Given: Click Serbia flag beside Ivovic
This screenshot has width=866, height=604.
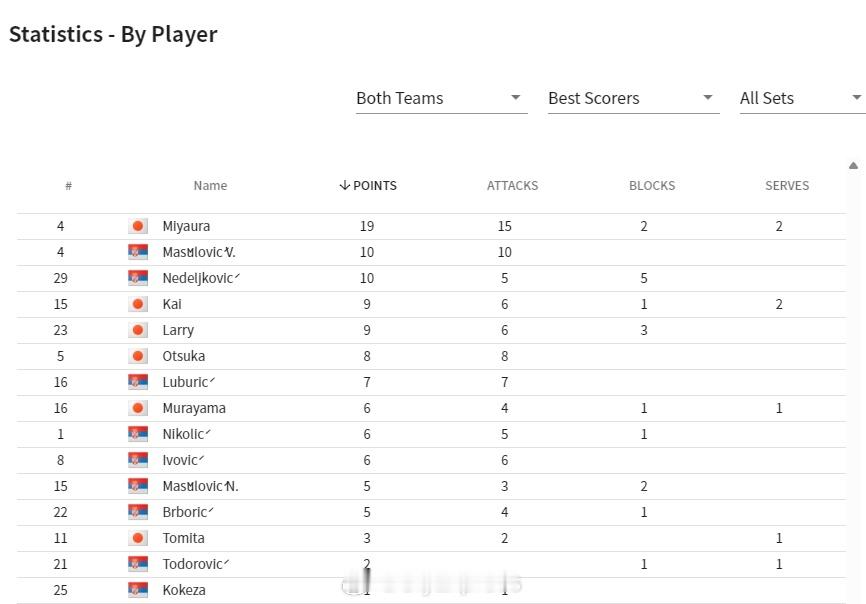Looking at the screenshot, I should pos(138,459).
